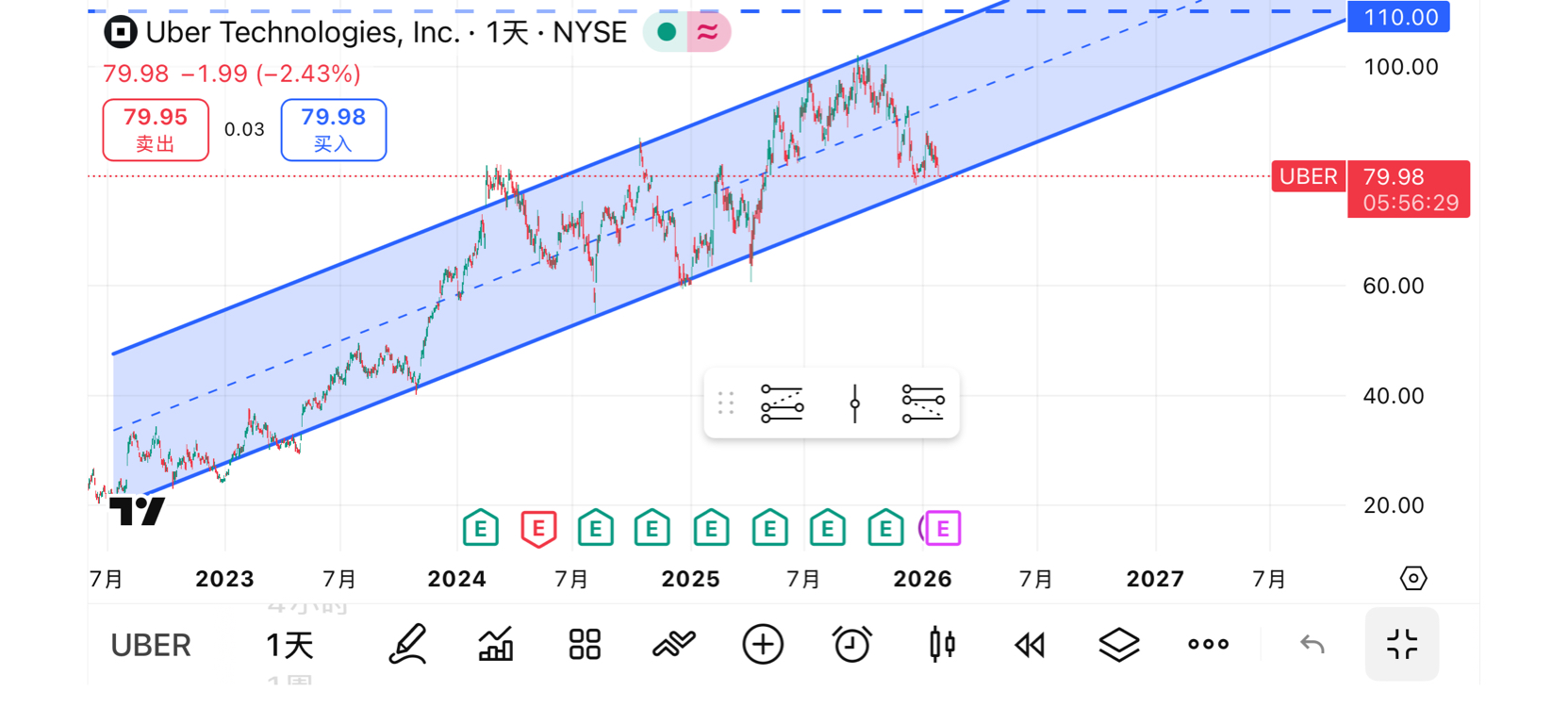Viewport: 1568px width, 724px height.
Task: Click the red 79.98 current price label
Action: (1409, 189)
